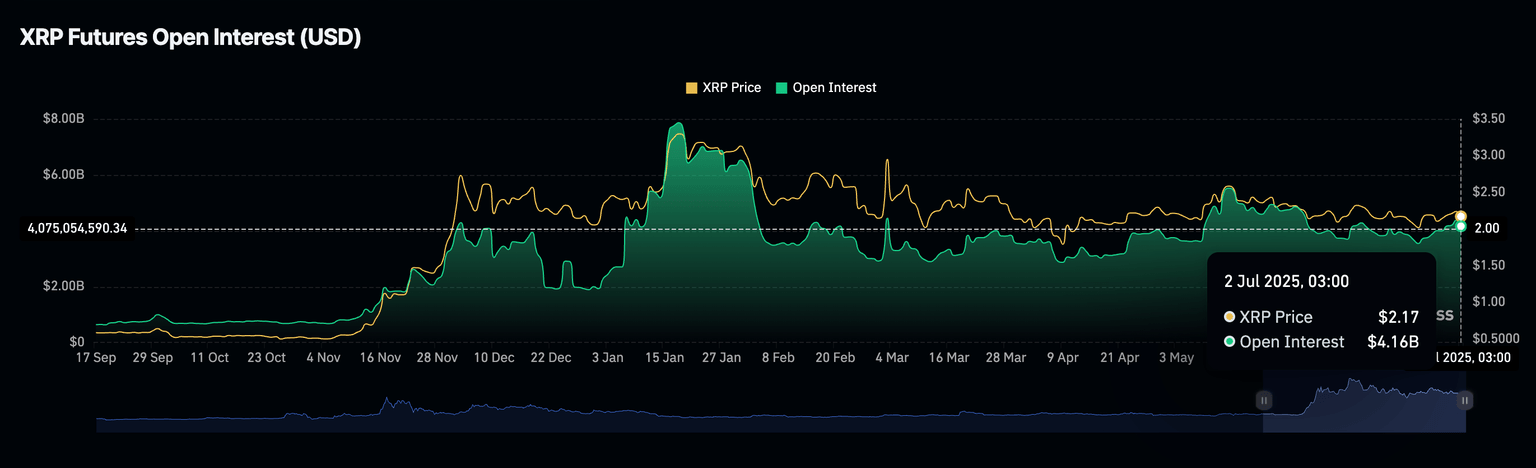Toggle the Open Interest series legend label

(x=834, y=88)
